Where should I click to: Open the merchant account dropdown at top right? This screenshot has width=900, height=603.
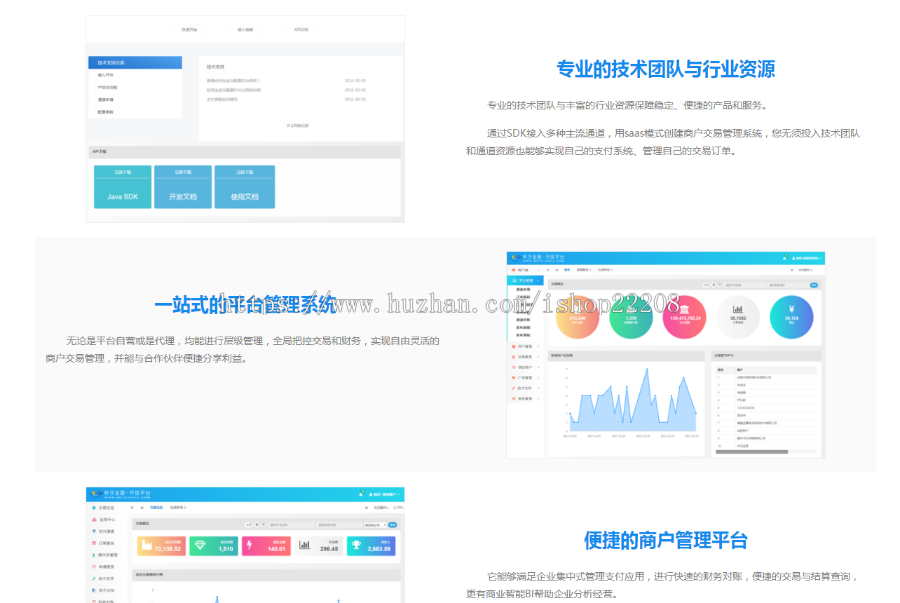click(x=385, y=493)
